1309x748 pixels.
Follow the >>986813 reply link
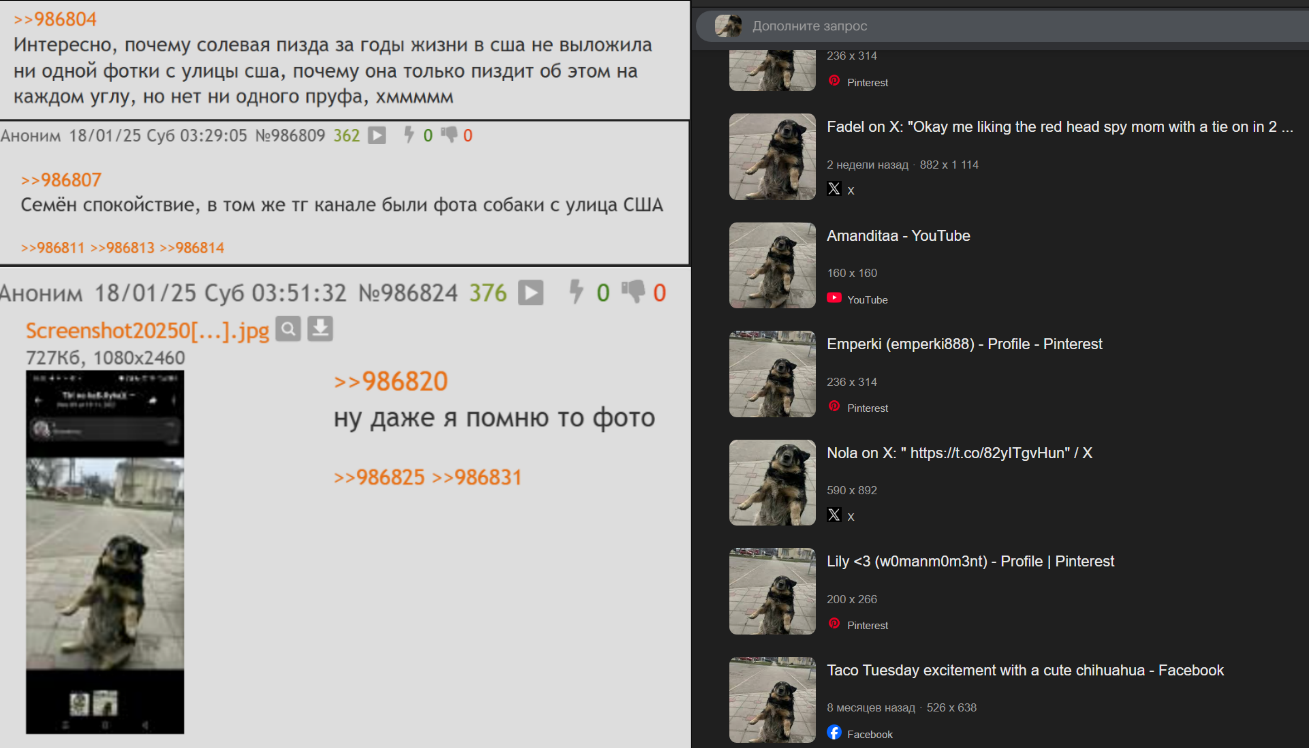pos(122,247)
